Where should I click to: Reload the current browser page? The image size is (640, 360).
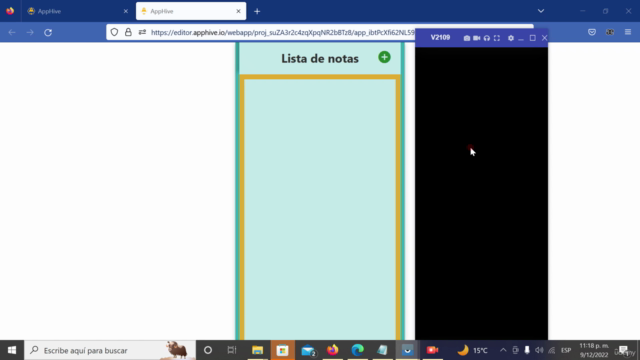coord(48,32)
